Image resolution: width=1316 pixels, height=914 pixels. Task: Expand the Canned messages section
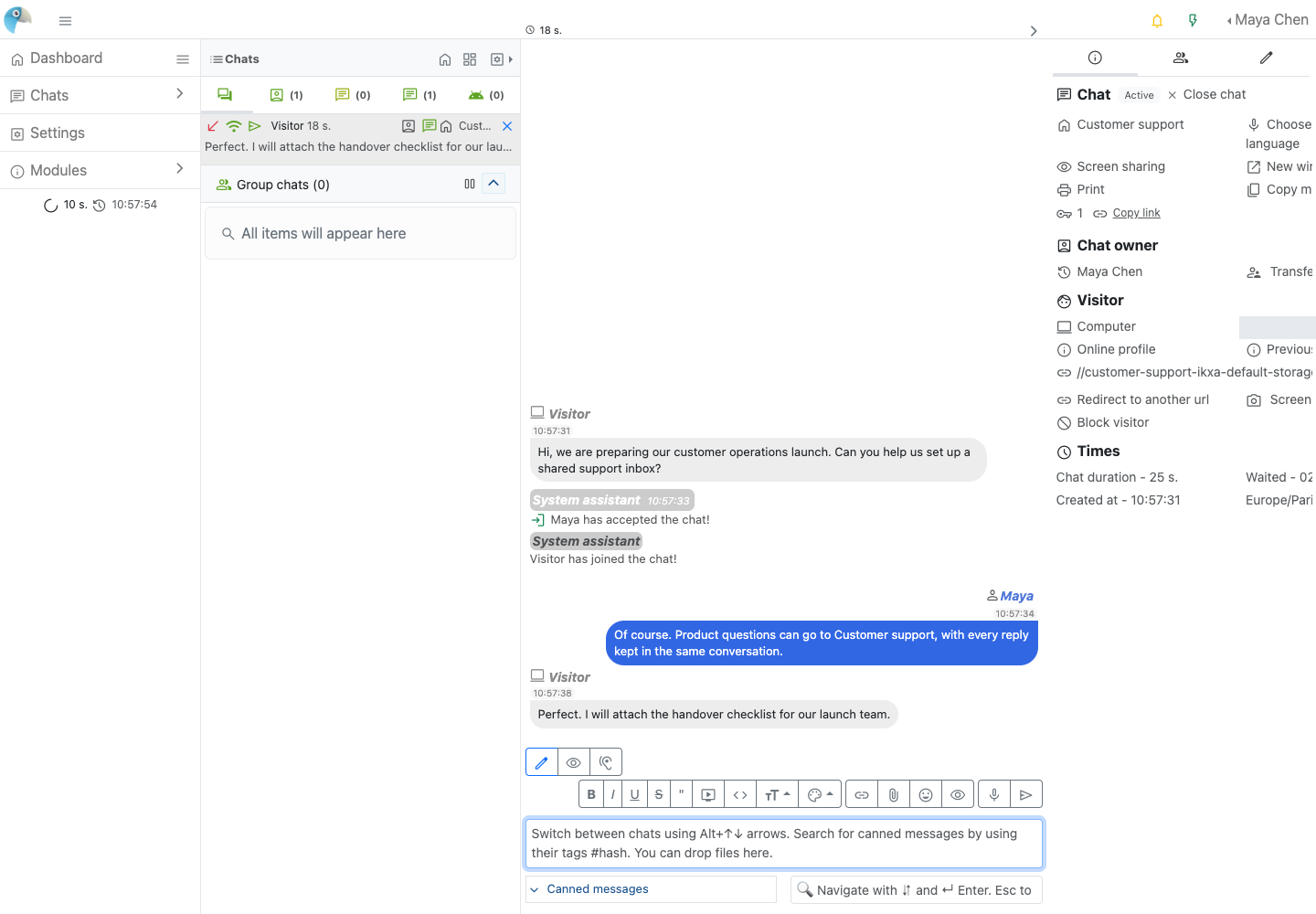(652, 889)
